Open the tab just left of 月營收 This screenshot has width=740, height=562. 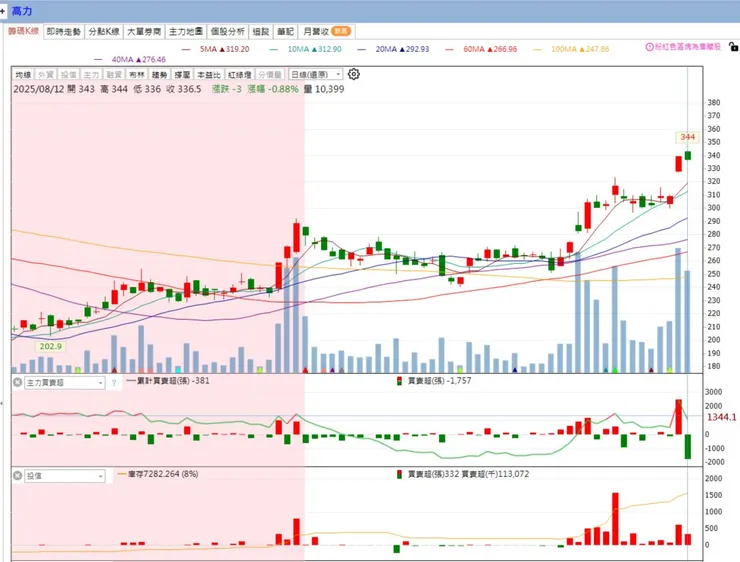coord(286,32)
